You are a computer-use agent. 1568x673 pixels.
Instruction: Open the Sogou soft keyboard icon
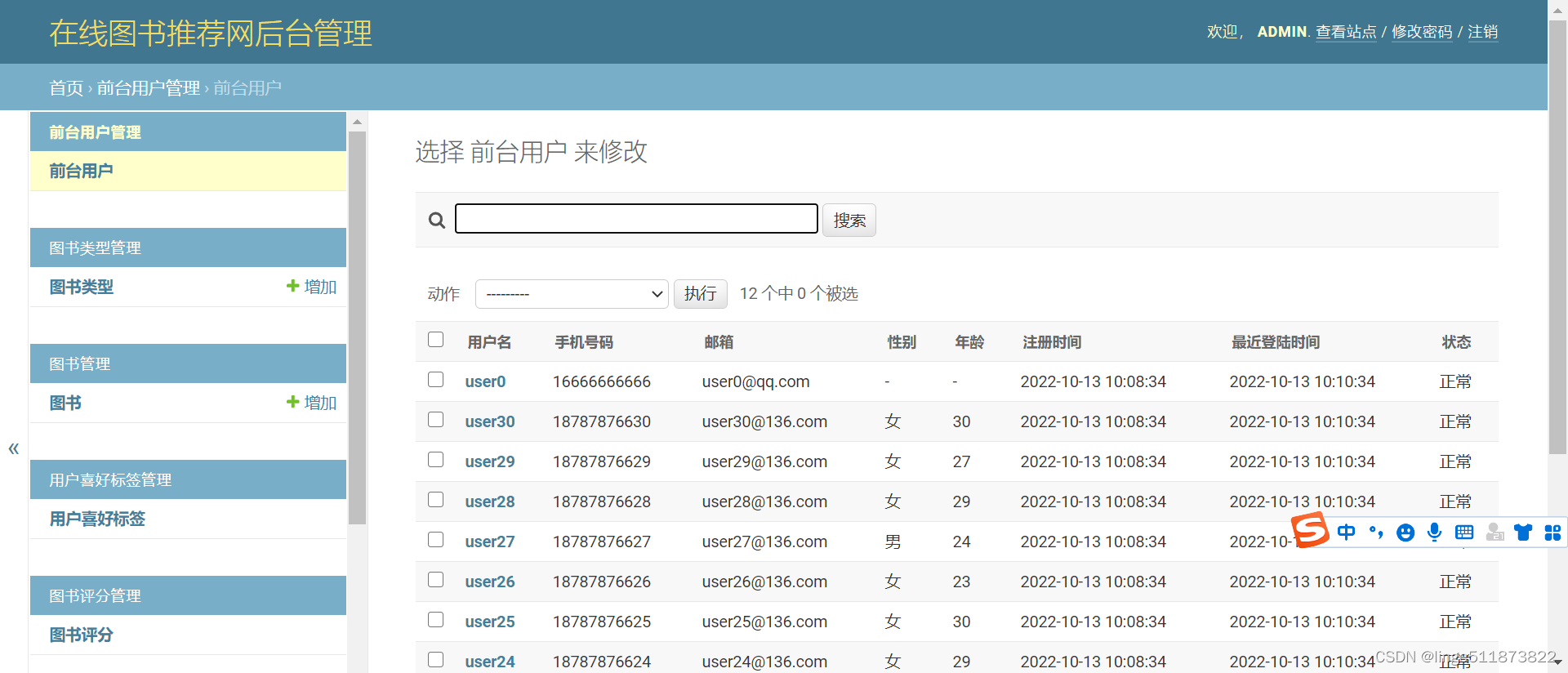[1464, 533]
